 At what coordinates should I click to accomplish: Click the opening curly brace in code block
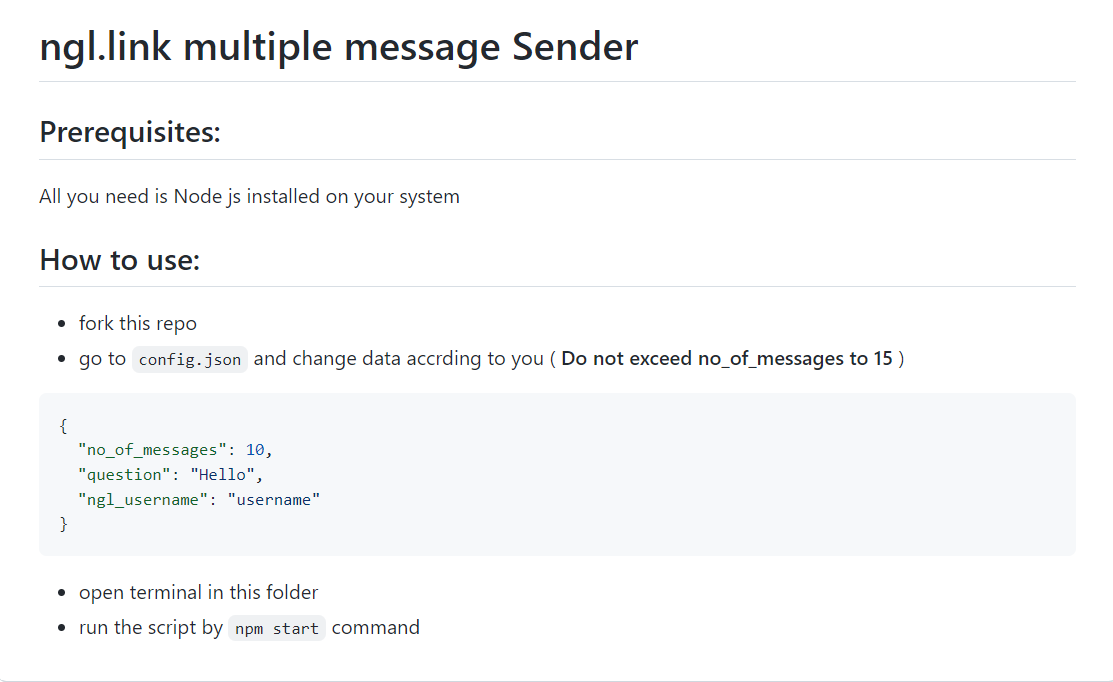coord(63,426)
